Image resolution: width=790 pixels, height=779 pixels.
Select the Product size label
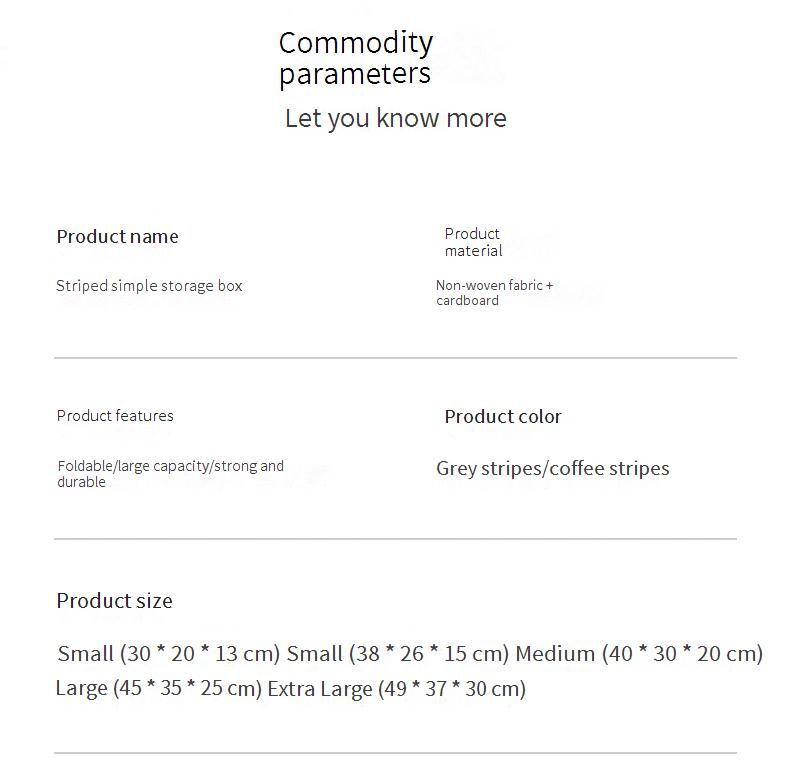(114, 601)
